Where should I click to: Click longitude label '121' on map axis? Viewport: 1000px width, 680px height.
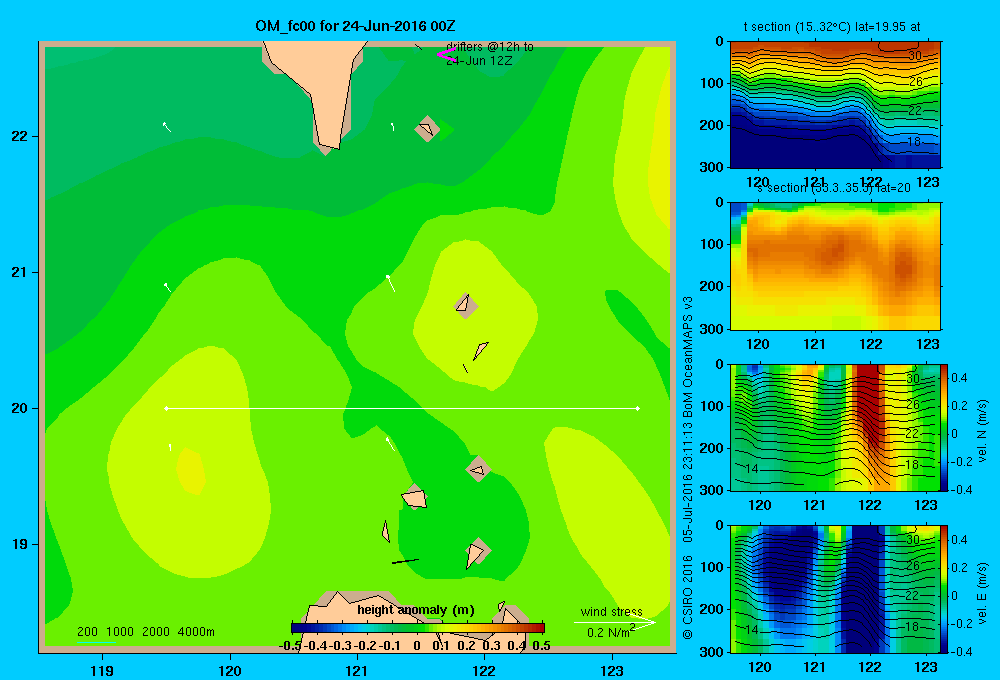point(357,670)
